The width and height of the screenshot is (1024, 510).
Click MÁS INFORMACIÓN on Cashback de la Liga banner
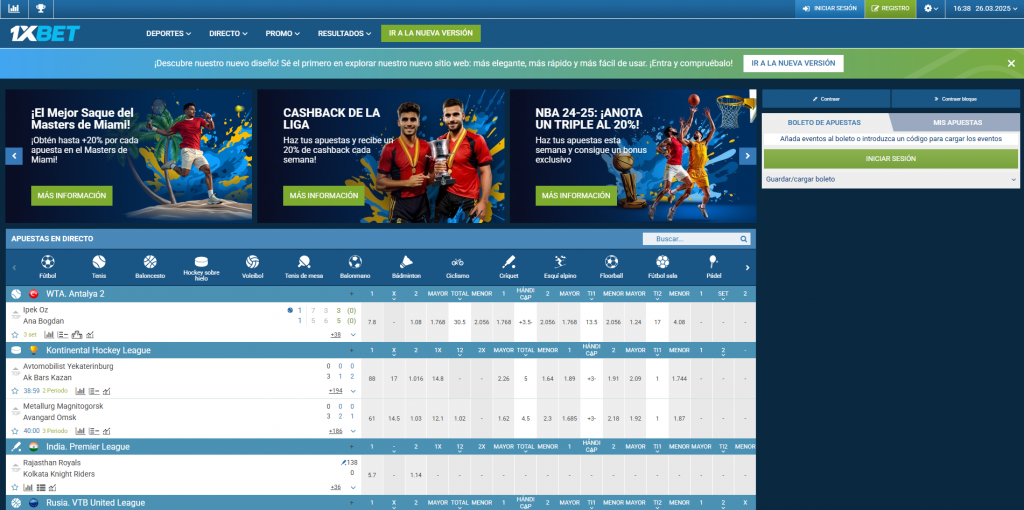(x=324, y=196)
